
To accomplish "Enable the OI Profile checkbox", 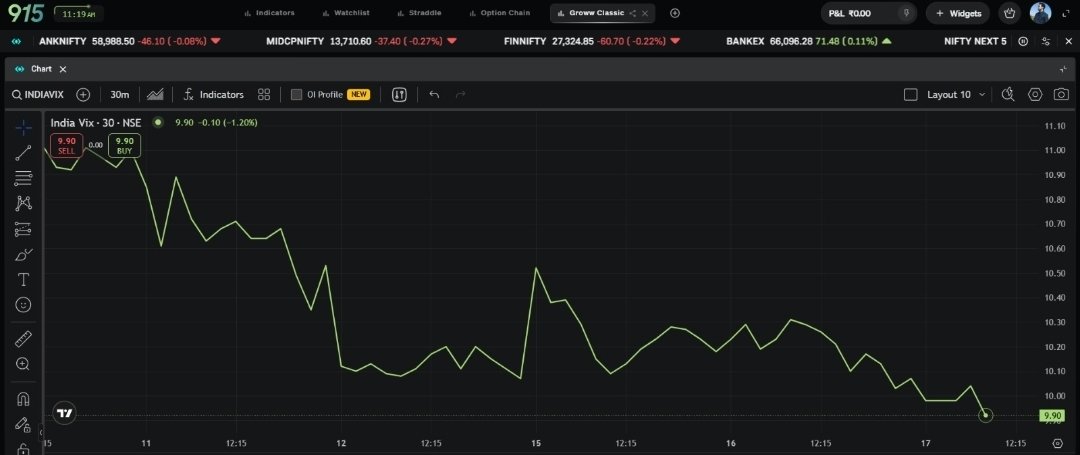I will click(296, 94).
